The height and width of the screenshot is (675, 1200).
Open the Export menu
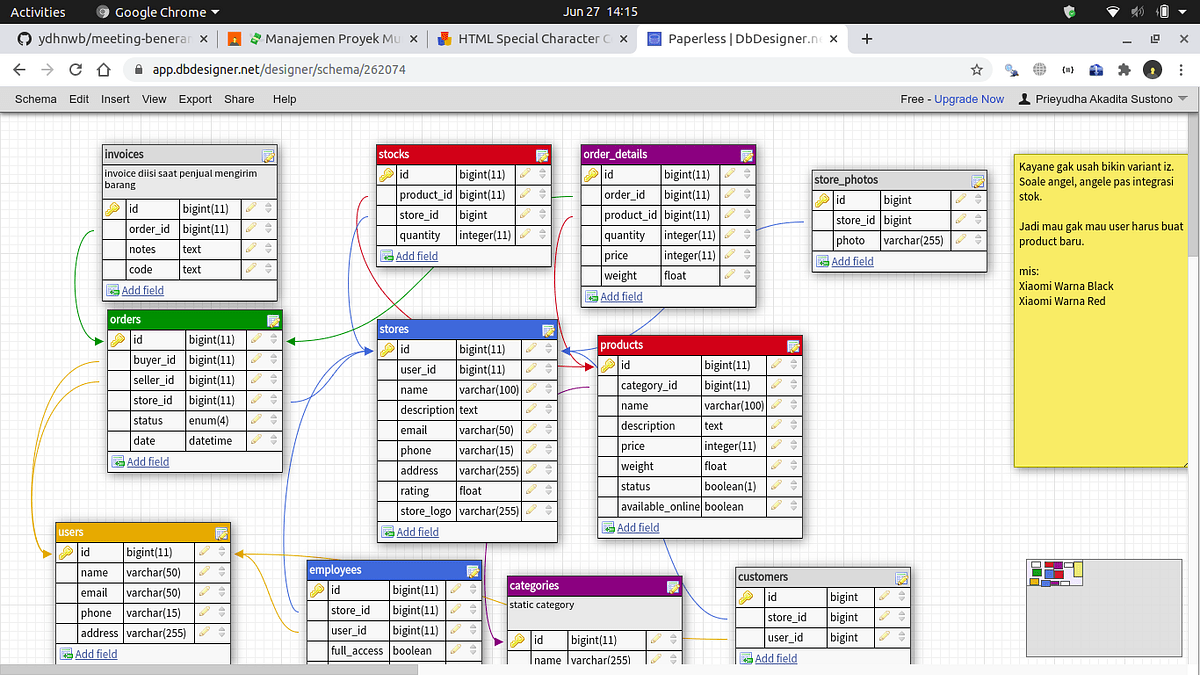point(195,99)
